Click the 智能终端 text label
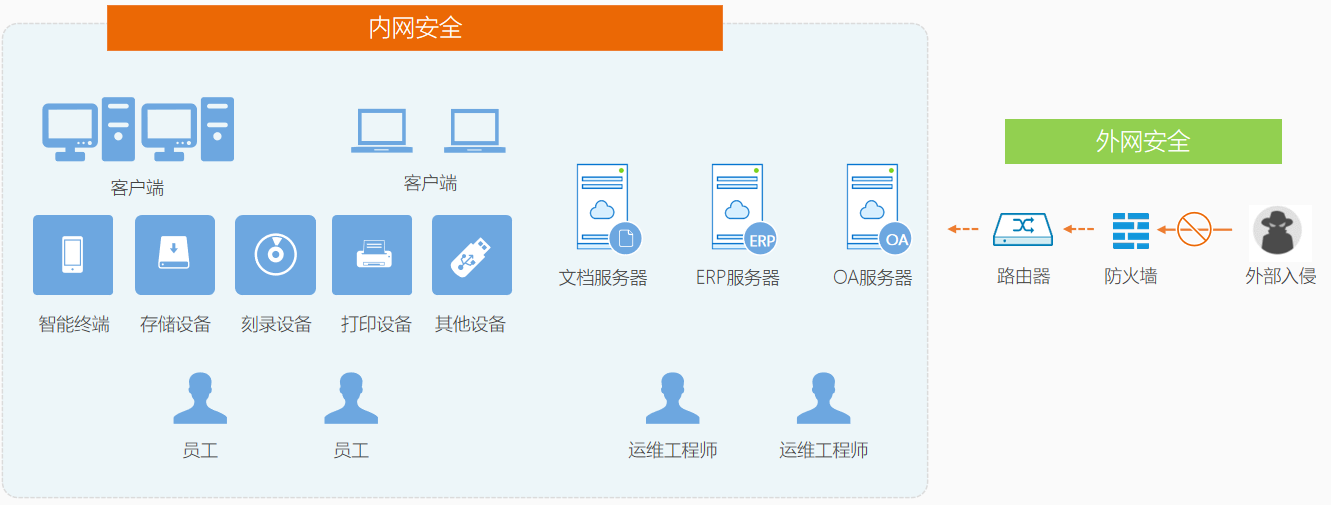 [x=74, y=324]
